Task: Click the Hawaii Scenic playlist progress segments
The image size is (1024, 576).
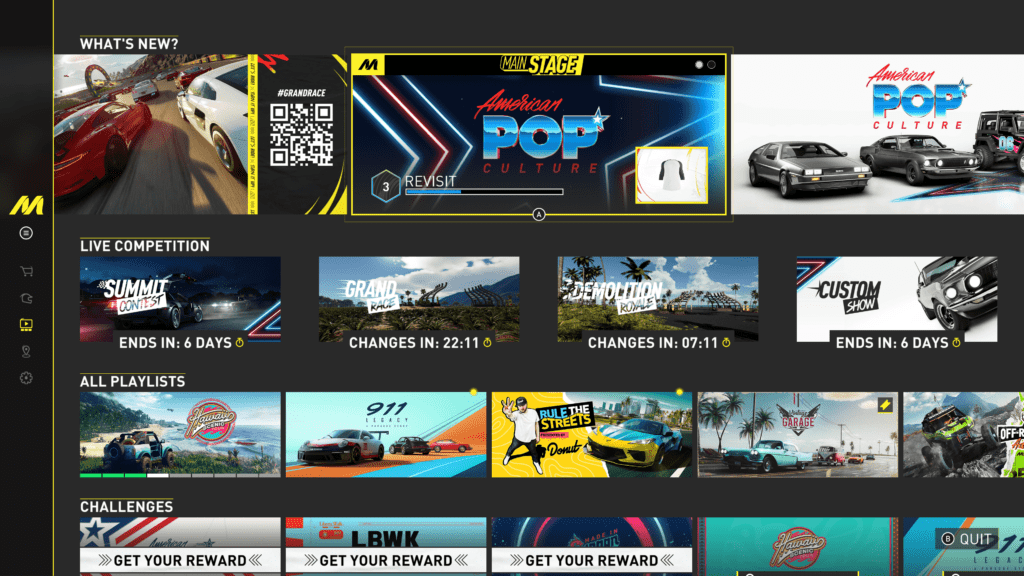Action: 180,475
